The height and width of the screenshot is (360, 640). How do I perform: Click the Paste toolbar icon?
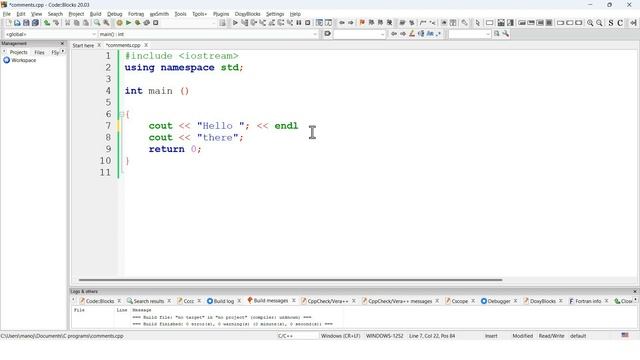pyautogui.click(x=85, y=23)
